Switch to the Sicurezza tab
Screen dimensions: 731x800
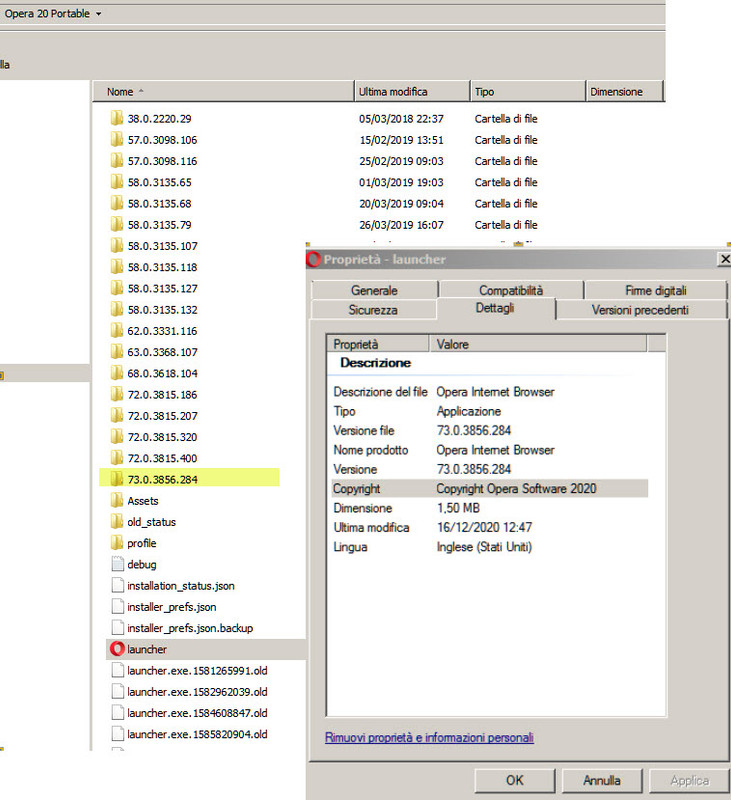tap(373, 310)
